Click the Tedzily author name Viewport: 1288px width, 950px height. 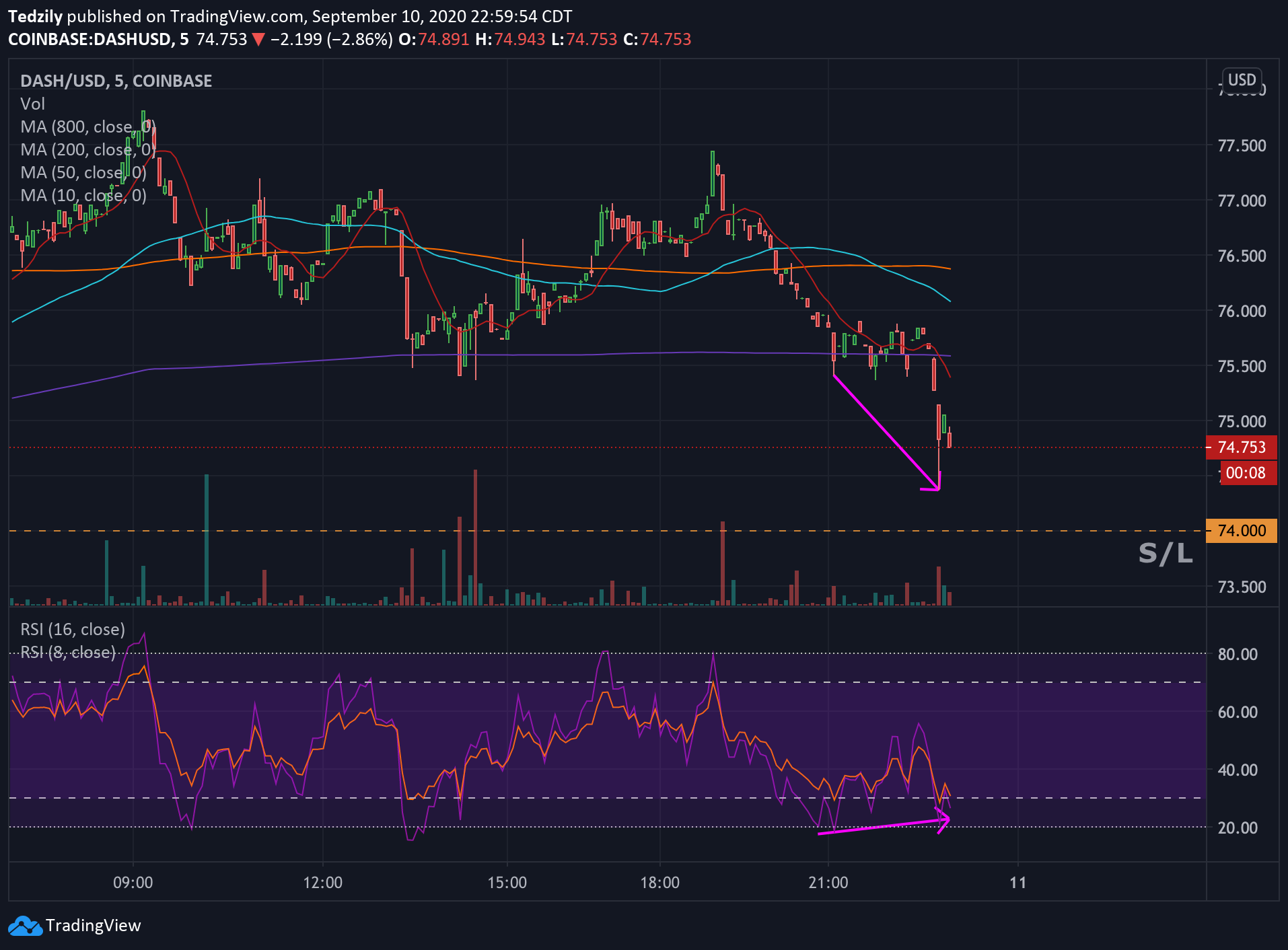click(35, 17)
